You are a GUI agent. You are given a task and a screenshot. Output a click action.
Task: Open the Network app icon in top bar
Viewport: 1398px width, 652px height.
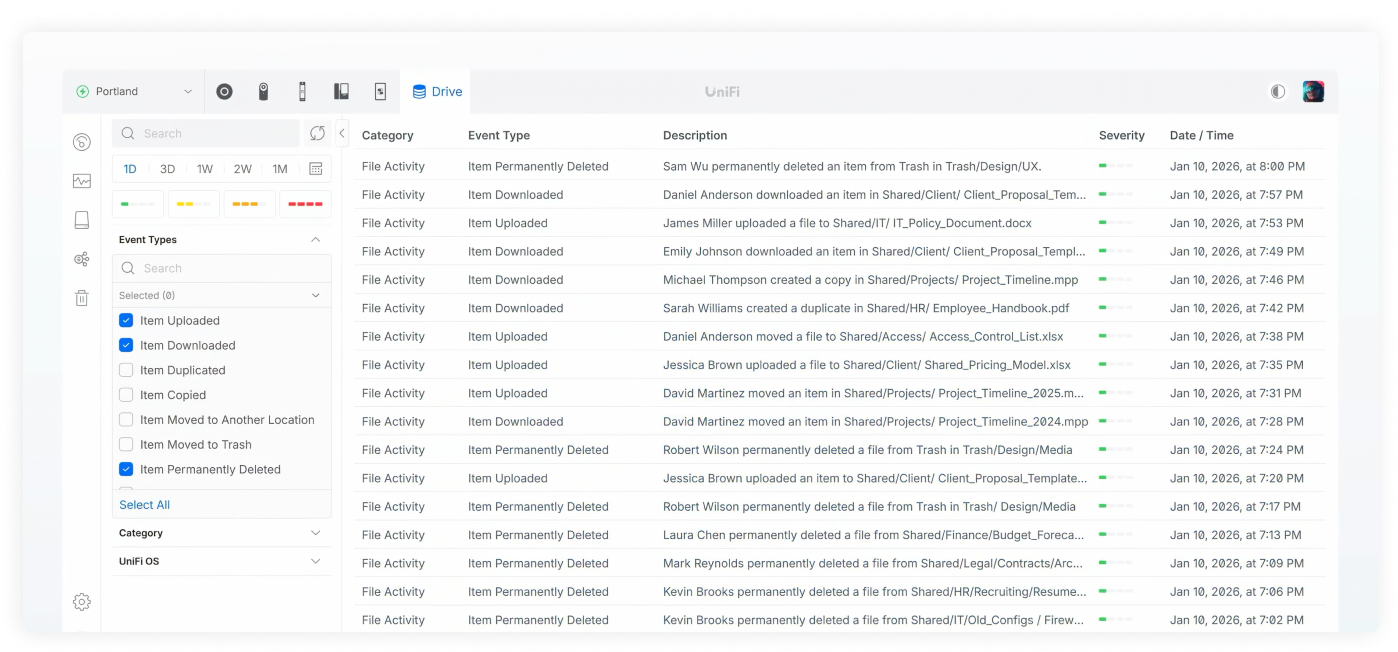tap(224, 92)
